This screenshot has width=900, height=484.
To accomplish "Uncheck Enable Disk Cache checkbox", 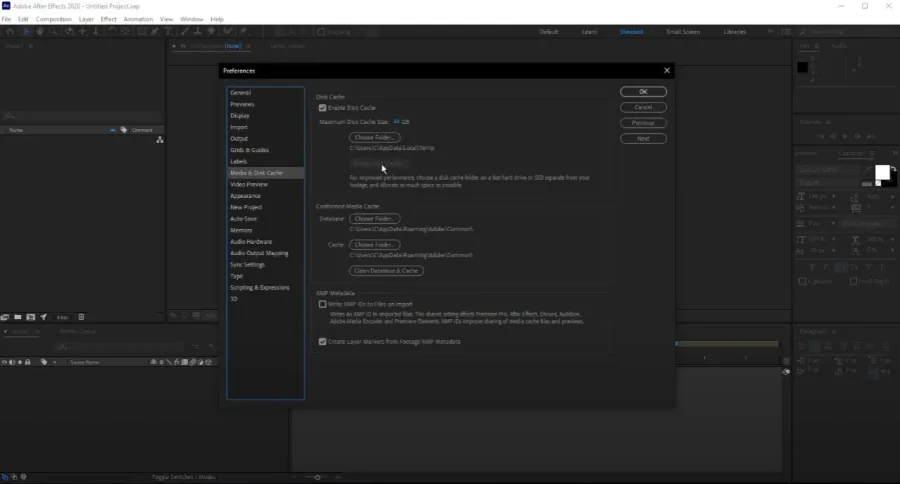I will [323, 108].
